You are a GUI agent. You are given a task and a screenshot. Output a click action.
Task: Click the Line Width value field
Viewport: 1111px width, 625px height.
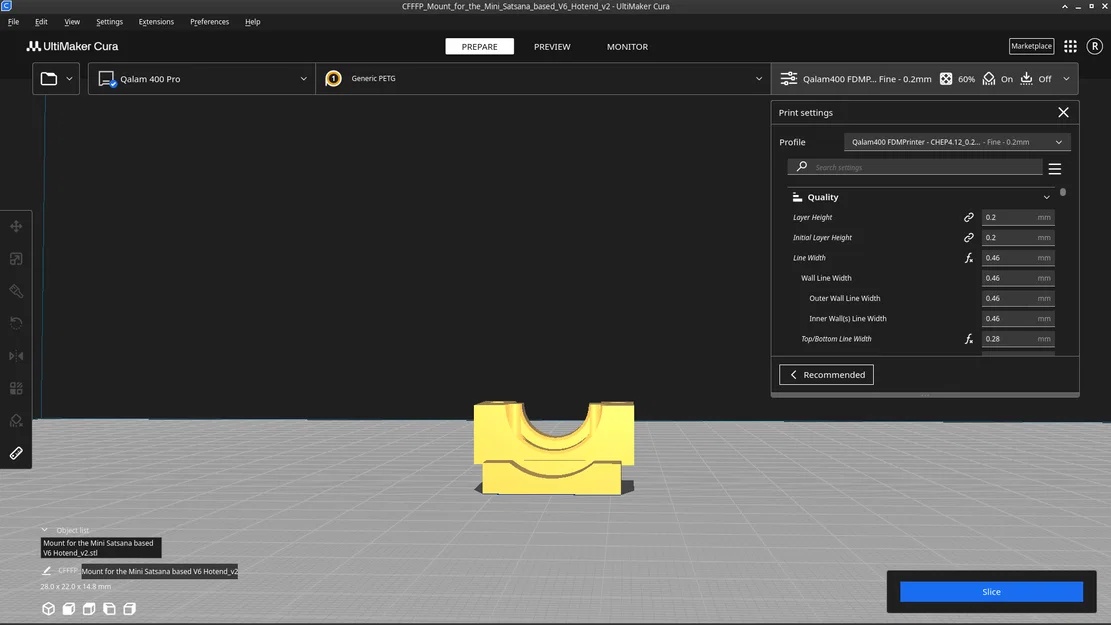click(1017, 258)
